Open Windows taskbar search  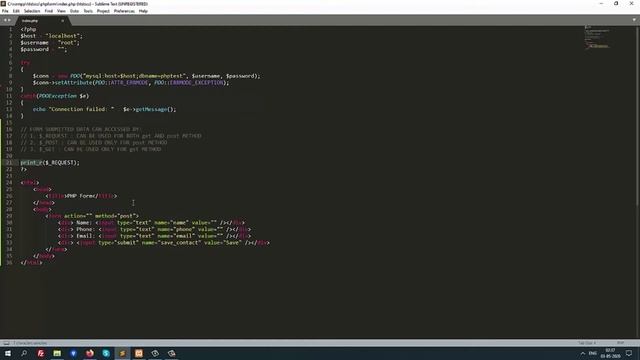click(24, 353)
